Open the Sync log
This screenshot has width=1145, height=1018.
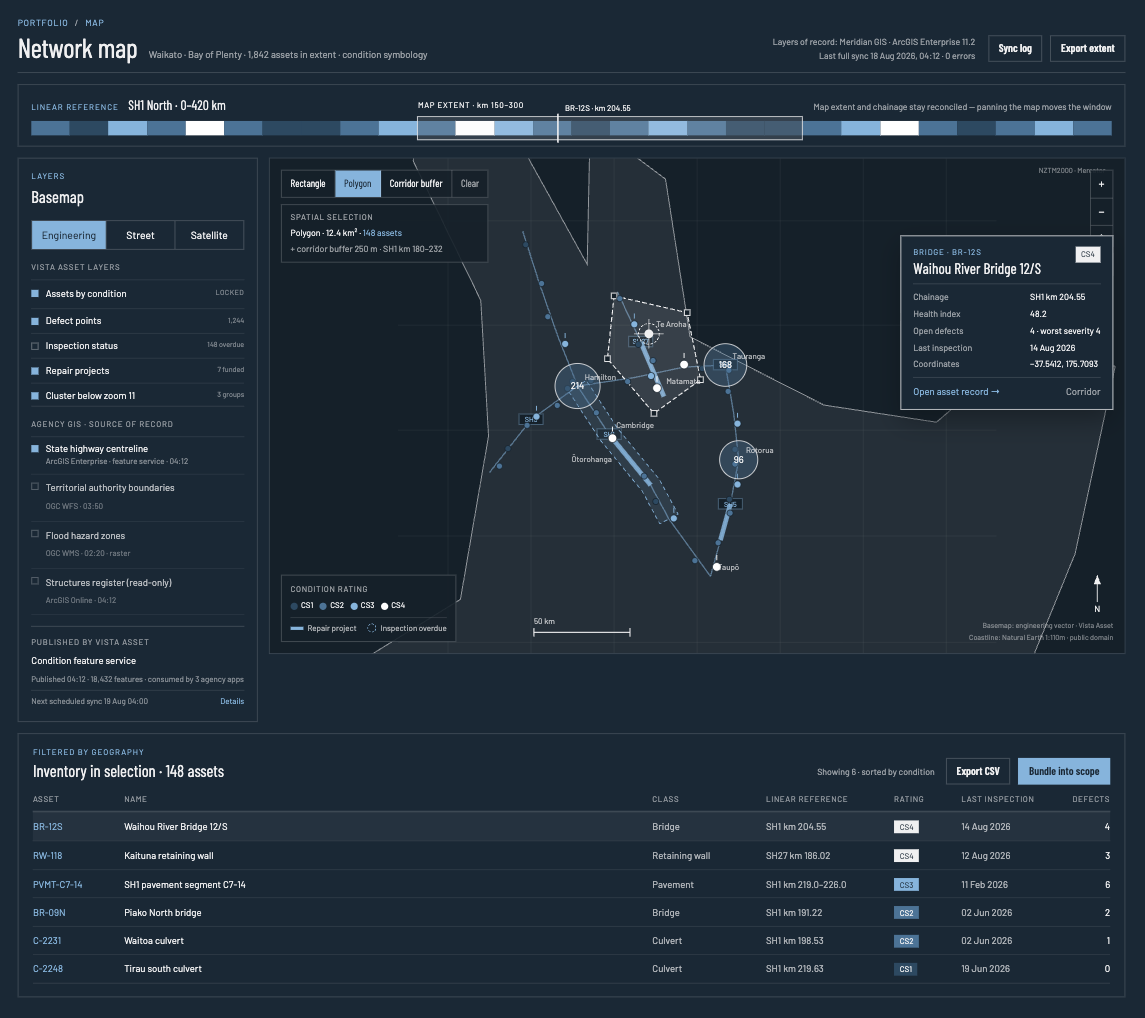tap(1014, 49)
